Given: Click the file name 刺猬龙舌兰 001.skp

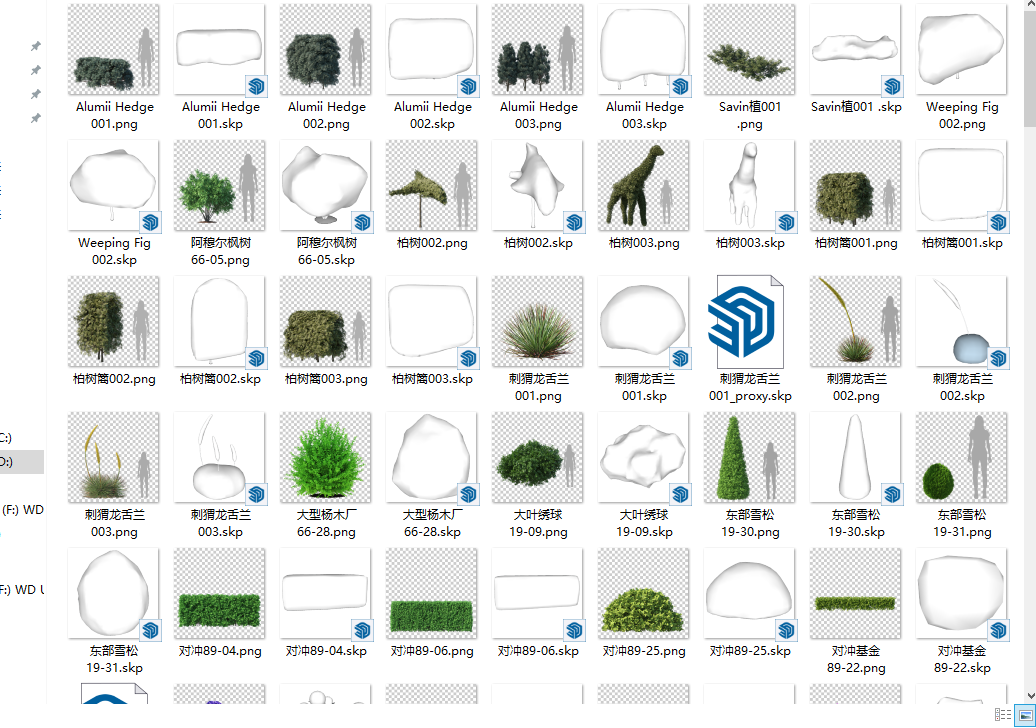Looking at the screenshot, I should click(x=644, y=387).
